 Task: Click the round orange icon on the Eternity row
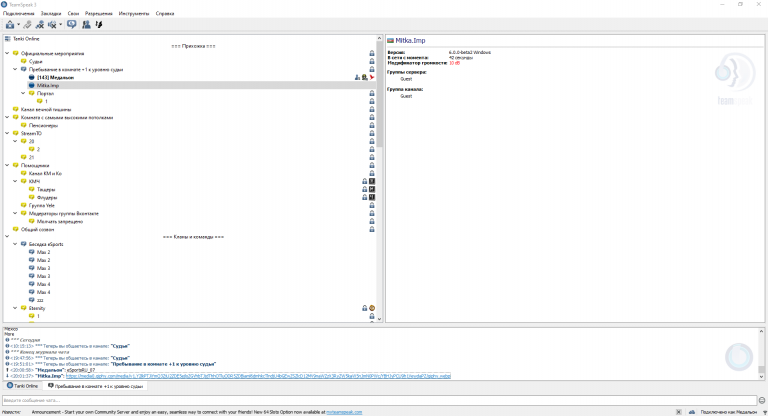click(x=372, y=308)
